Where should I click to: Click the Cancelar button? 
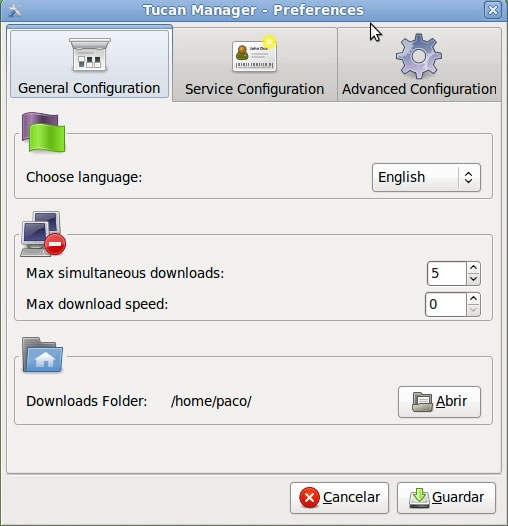339,498
